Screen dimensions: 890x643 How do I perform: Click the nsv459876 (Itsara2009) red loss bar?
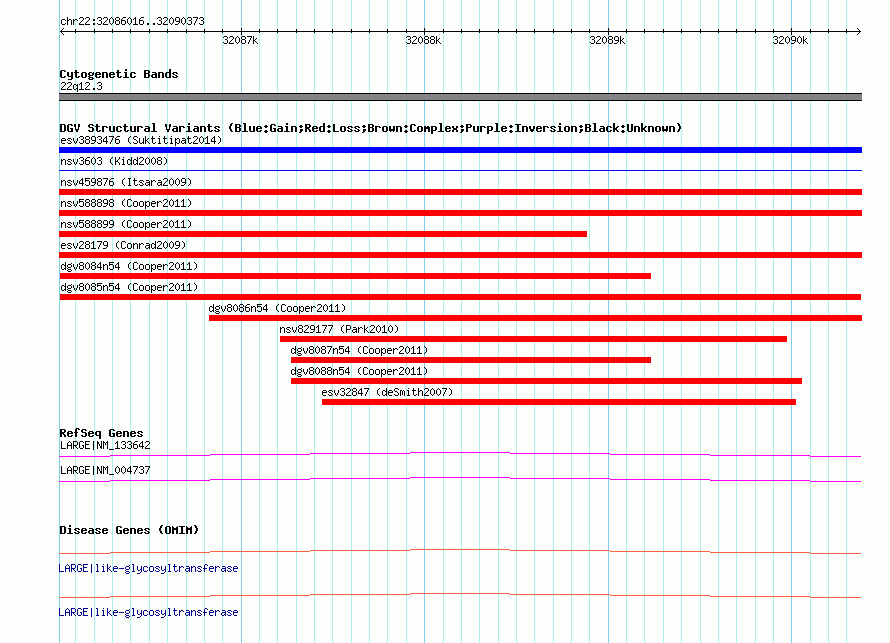460,192
